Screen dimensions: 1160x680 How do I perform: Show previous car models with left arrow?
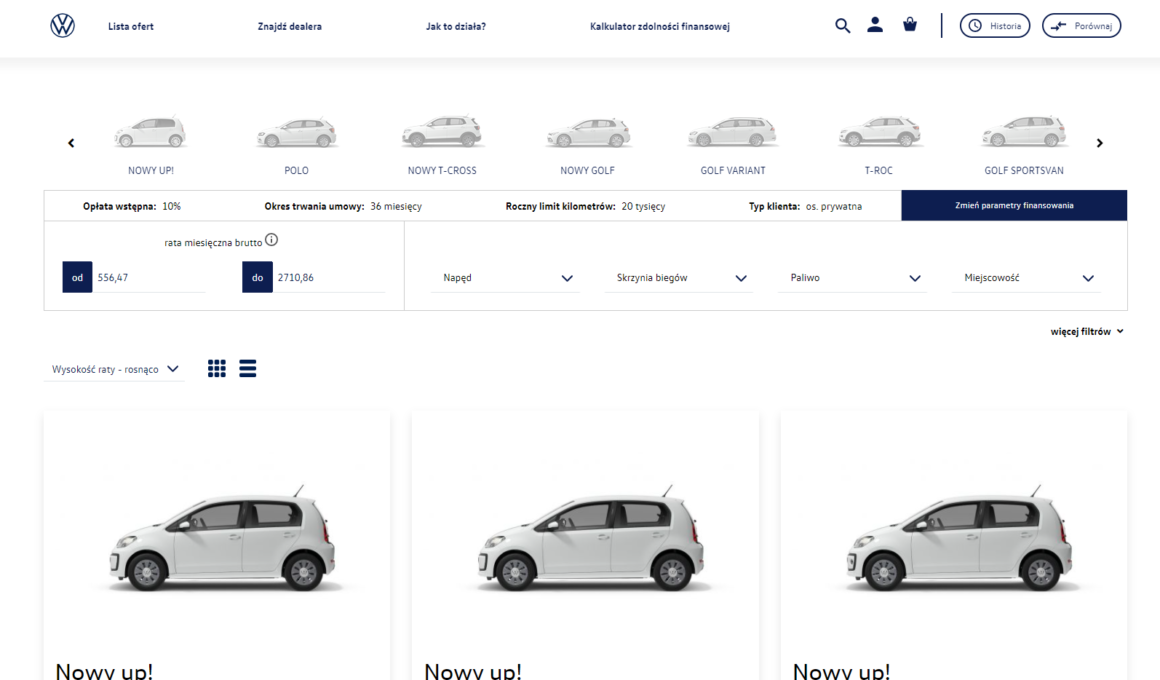pos(71,143)
